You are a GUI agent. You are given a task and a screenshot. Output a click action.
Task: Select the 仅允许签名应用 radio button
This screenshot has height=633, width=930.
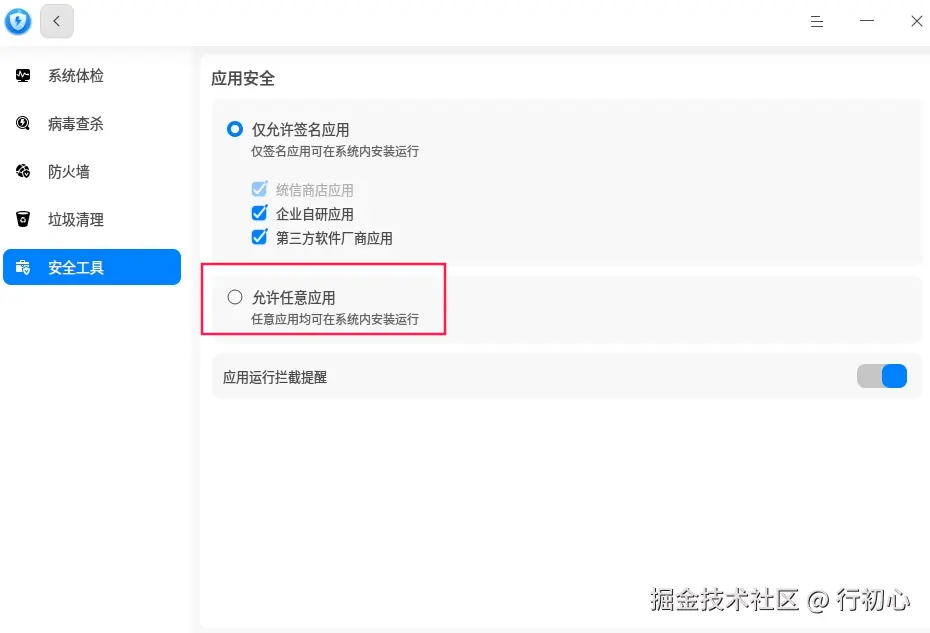click(x=234, y=128)
